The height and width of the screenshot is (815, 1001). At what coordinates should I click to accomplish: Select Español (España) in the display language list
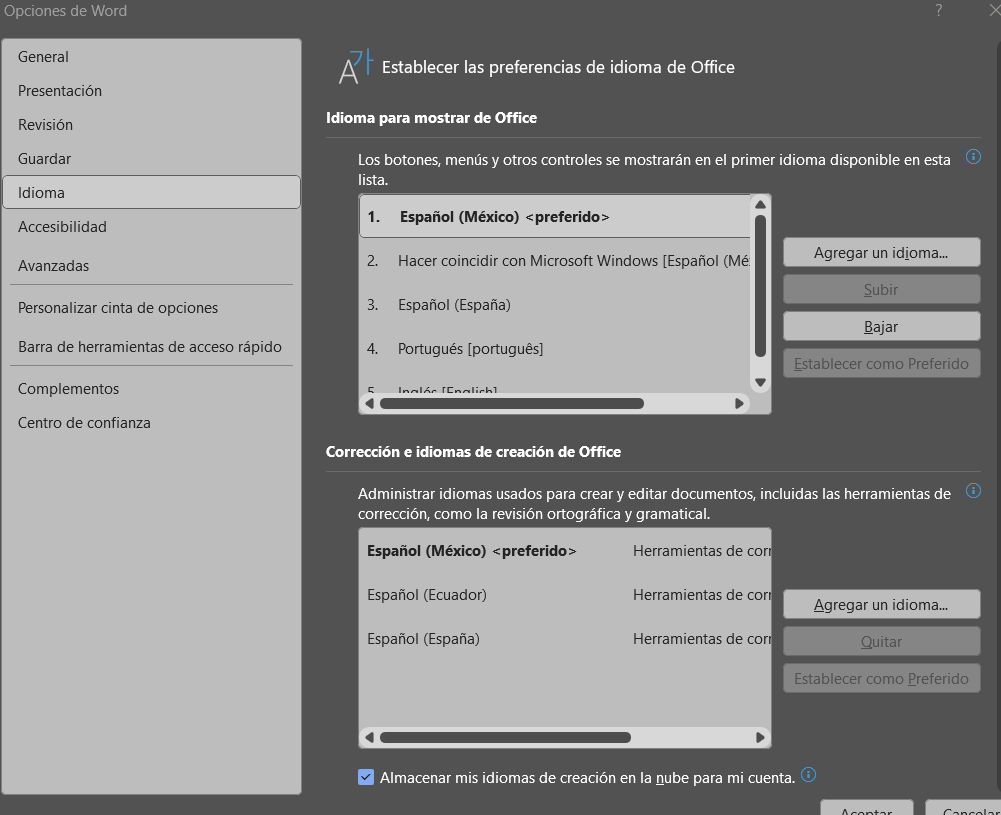[555, 304]
